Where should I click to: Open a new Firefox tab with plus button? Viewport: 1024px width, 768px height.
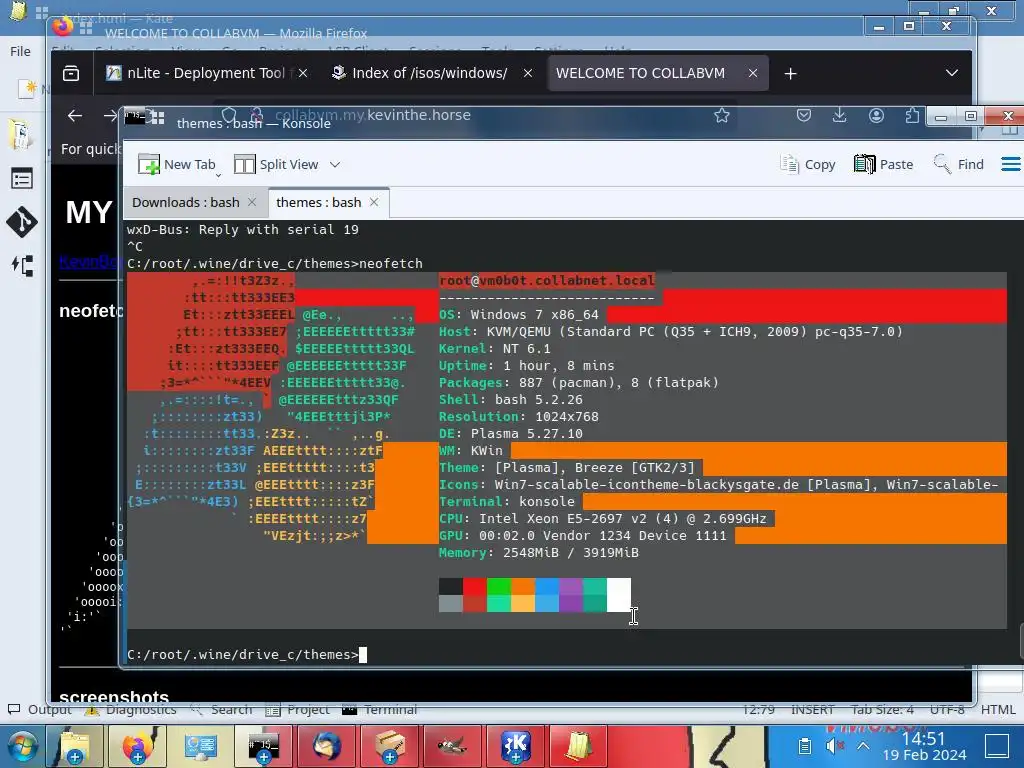click(x=790, y=74)
